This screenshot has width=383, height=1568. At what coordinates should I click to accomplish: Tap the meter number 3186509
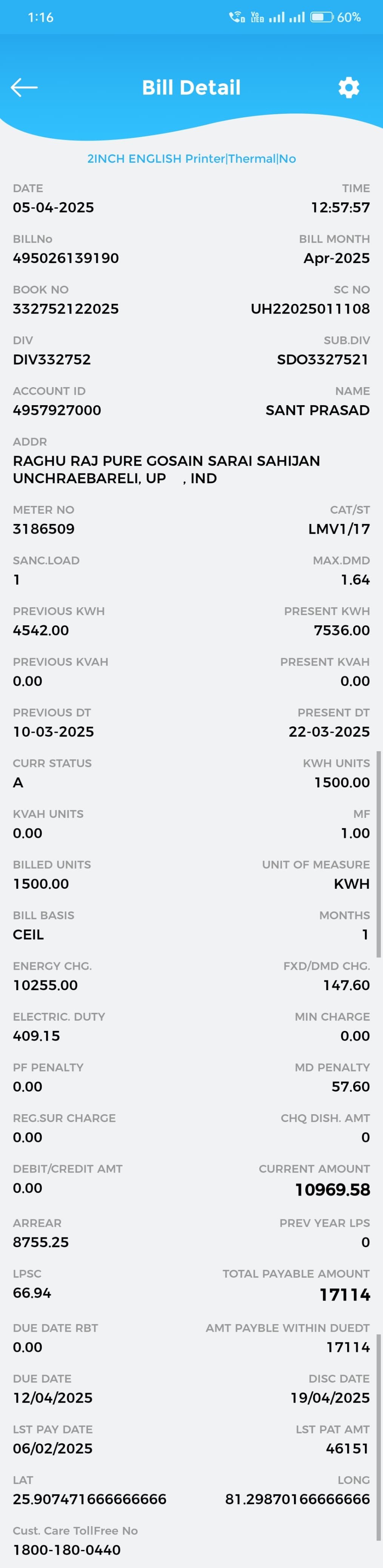tap(44, 529)
